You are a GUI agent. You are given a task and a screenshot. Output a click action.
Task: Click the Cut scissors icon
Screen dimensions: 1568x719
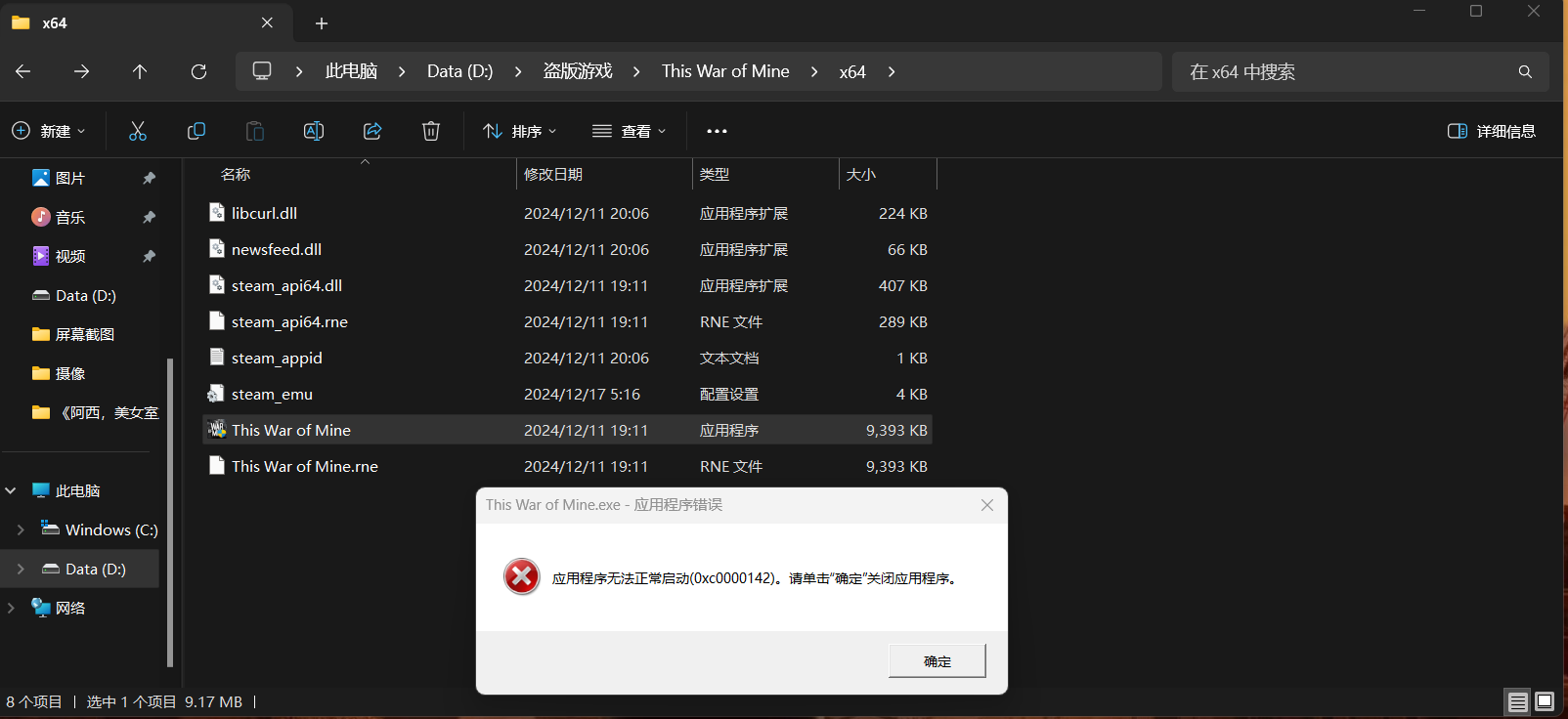click(138, 131)
